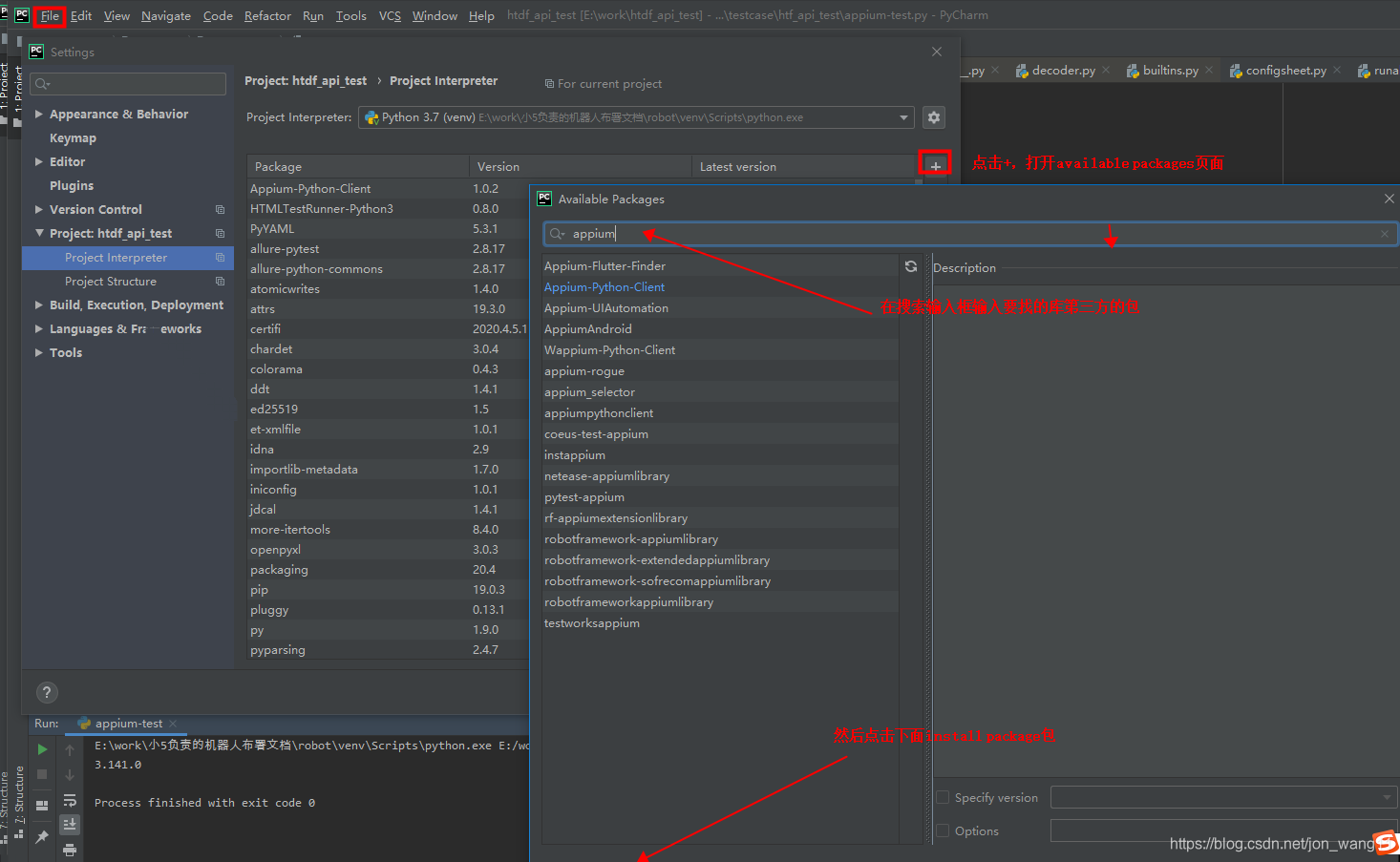Rerun the appium-test configuration
The height and width of the screenshot is (862, 1400).
pos(42,749)
